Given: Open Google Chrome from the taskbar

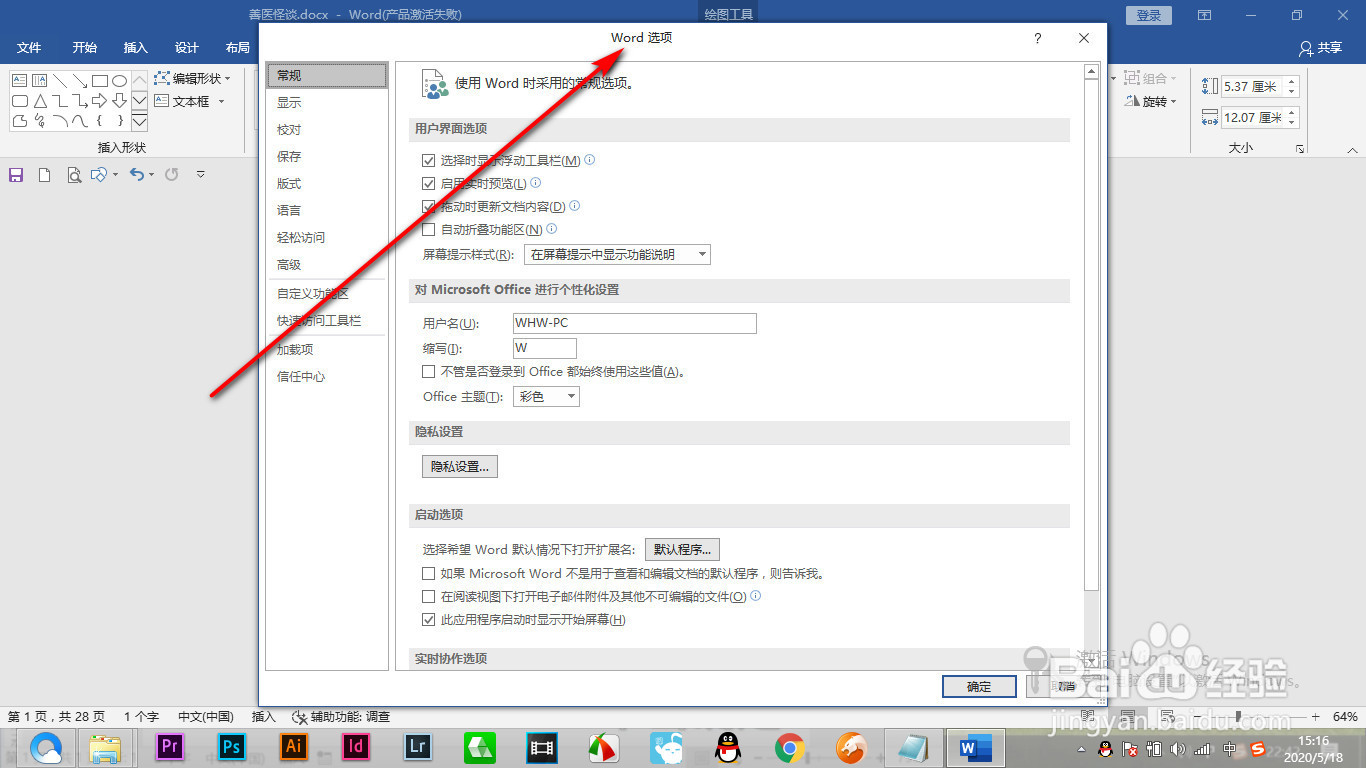Looking at the screenshot, I should (x=790, y=747).
